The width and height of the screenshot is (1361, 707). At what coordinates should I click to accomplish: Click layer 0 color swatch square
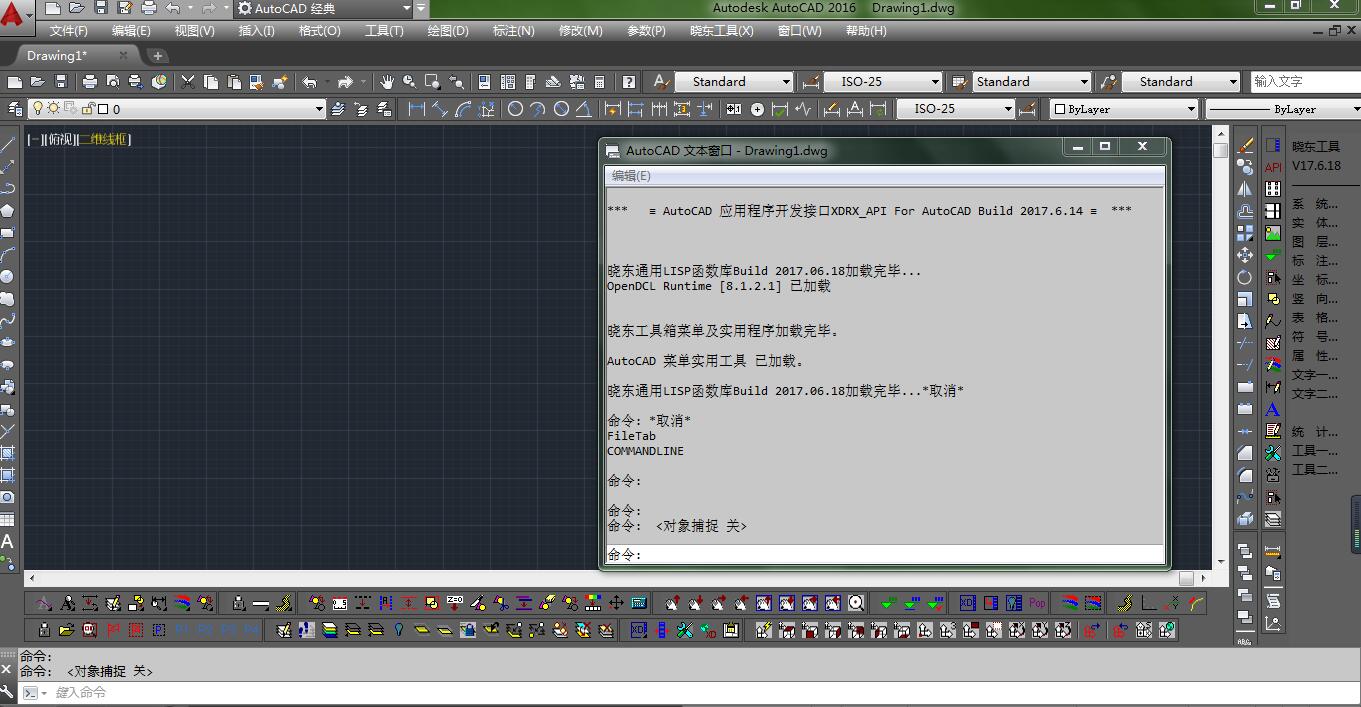pyautogui.click(x=102, y=109)
